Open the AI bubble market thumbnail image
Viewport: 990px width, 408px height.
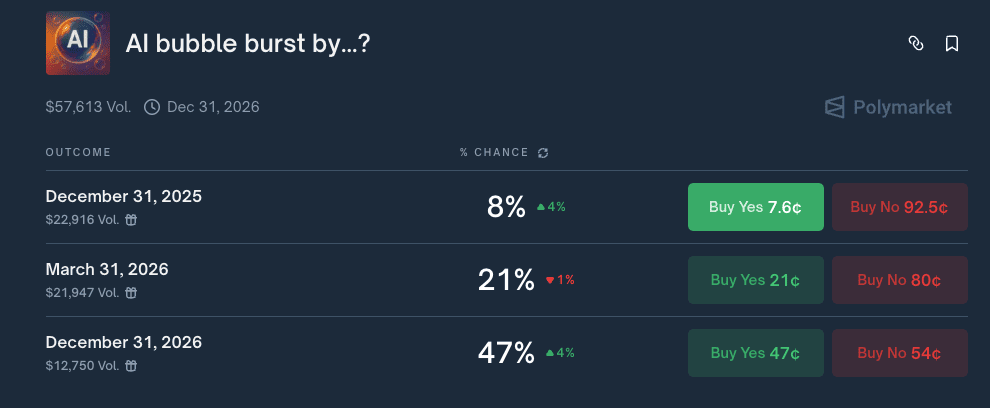[78, 43]
